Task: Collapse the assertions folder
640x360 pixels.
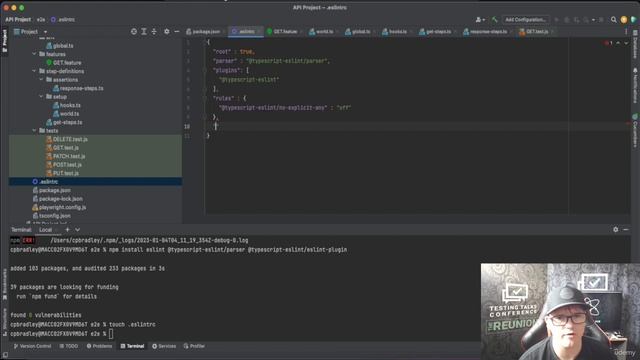Action: [41, 80]
